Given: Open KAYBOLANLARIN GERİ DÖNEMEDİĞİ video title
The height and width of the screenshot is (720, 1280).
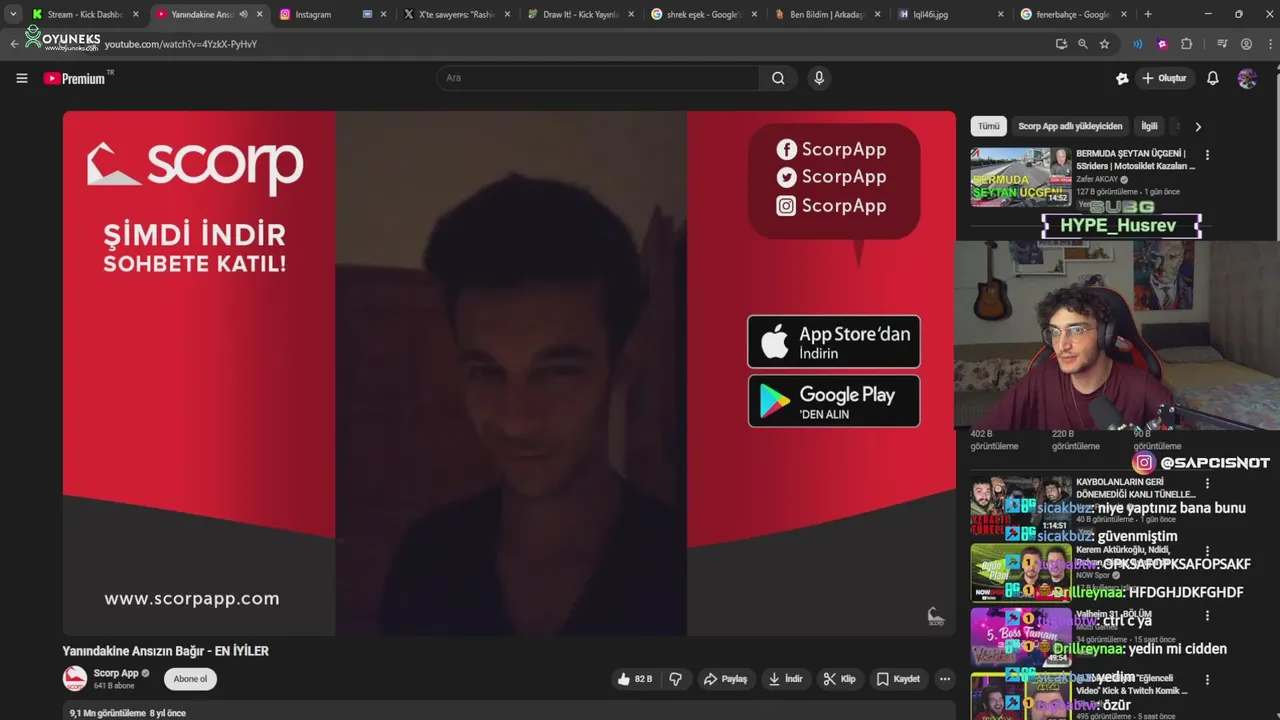Looking at the screenshot, I should tap(1136, 488).
